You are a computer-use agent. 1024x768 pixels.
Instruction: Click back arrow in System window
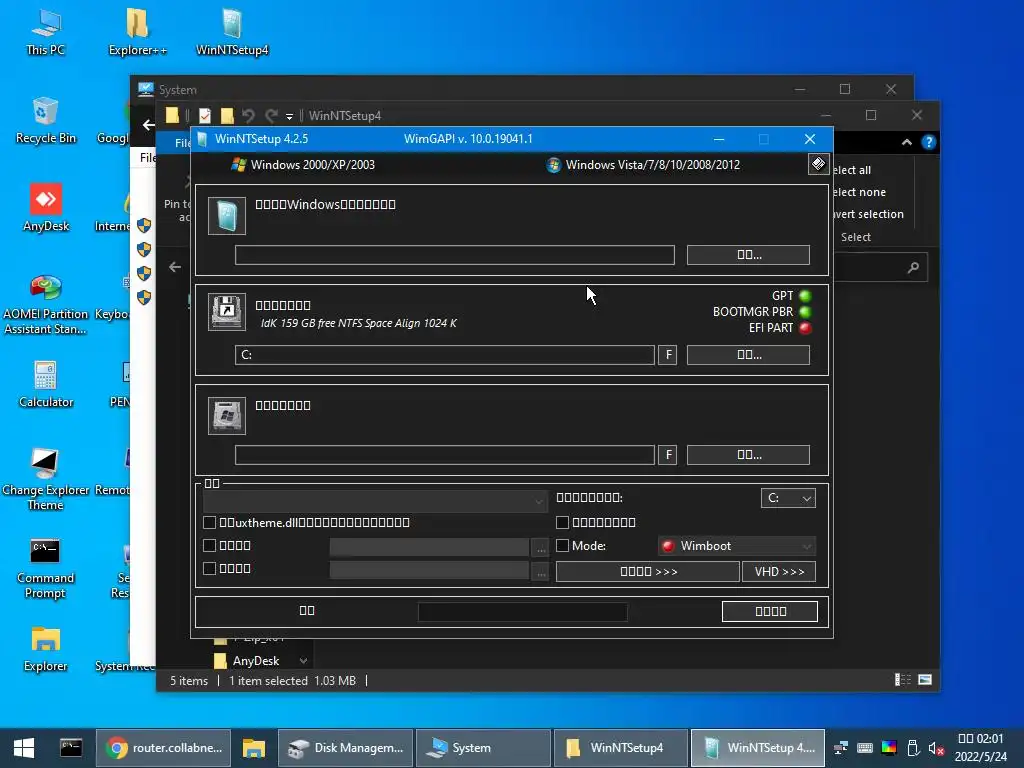(x=148, y=125)
